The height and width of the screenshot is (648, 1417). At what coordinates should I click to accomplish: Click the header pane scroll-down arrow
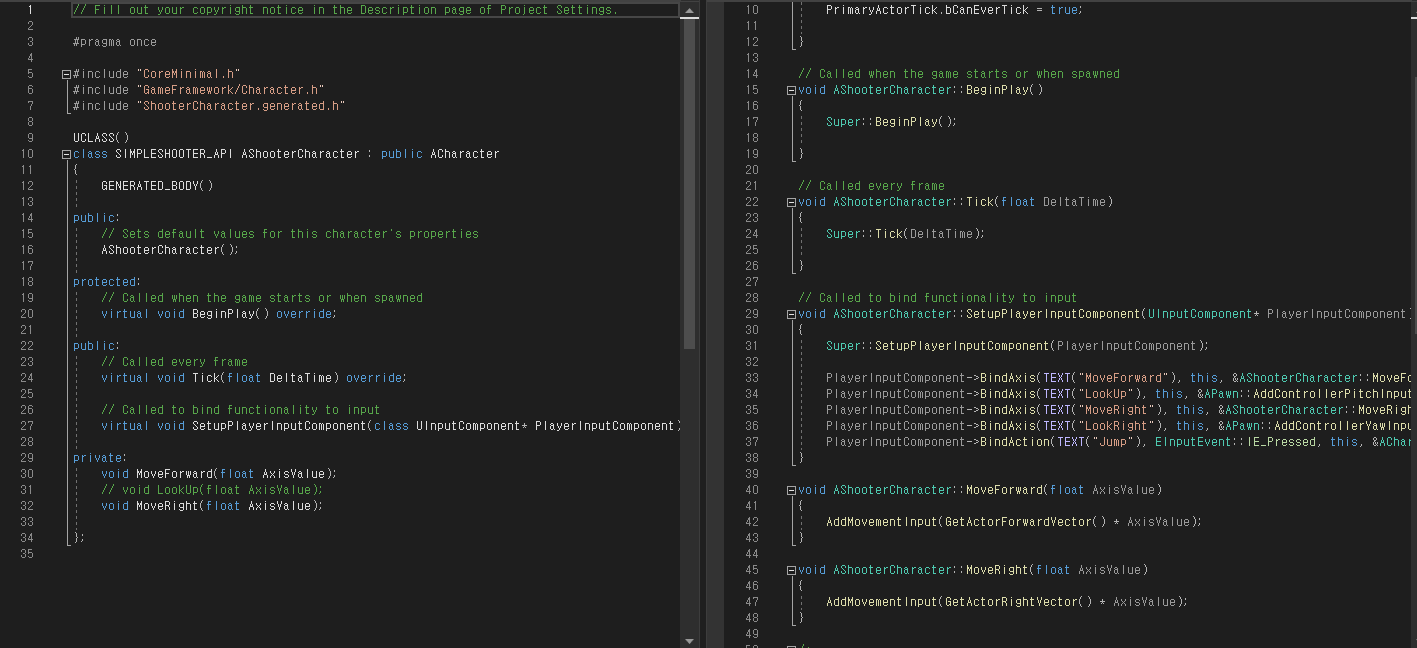pyautogui.click(x=689, y=641)
